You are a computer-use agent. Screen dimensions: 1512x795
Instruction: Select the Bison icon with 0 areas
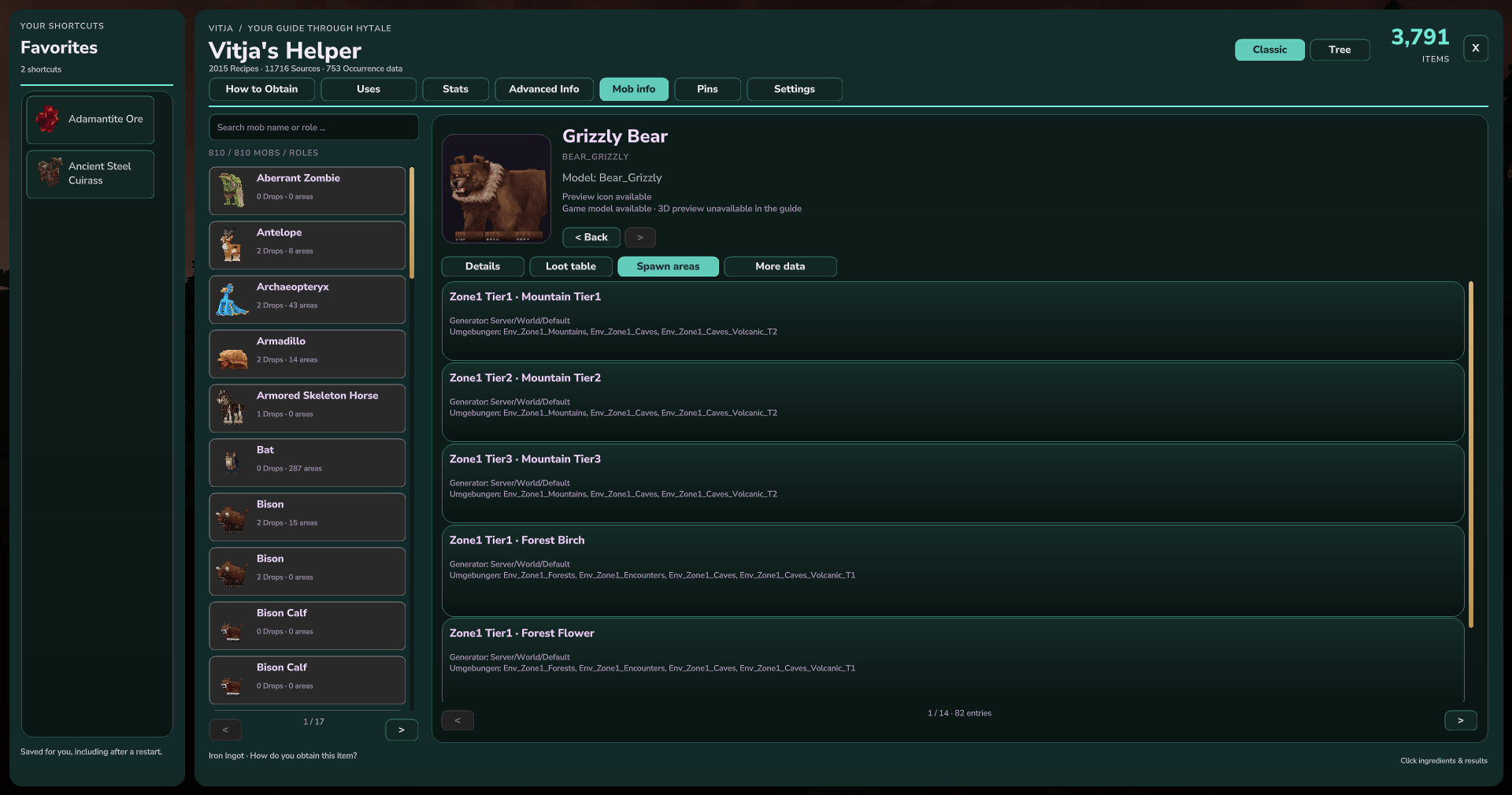(x=232, y=574)
